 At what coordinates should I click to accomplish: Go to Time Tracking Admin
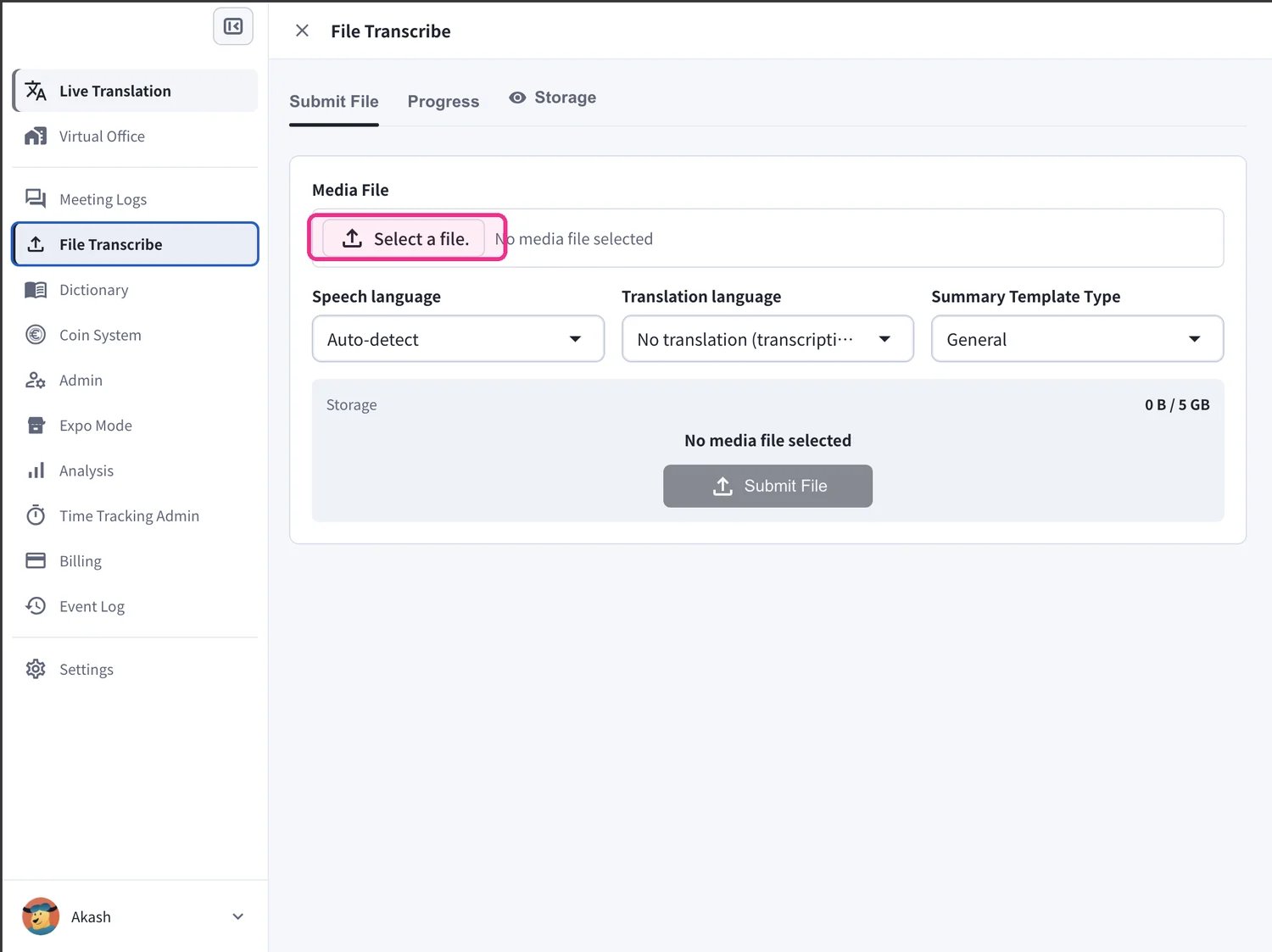(136, 515)
